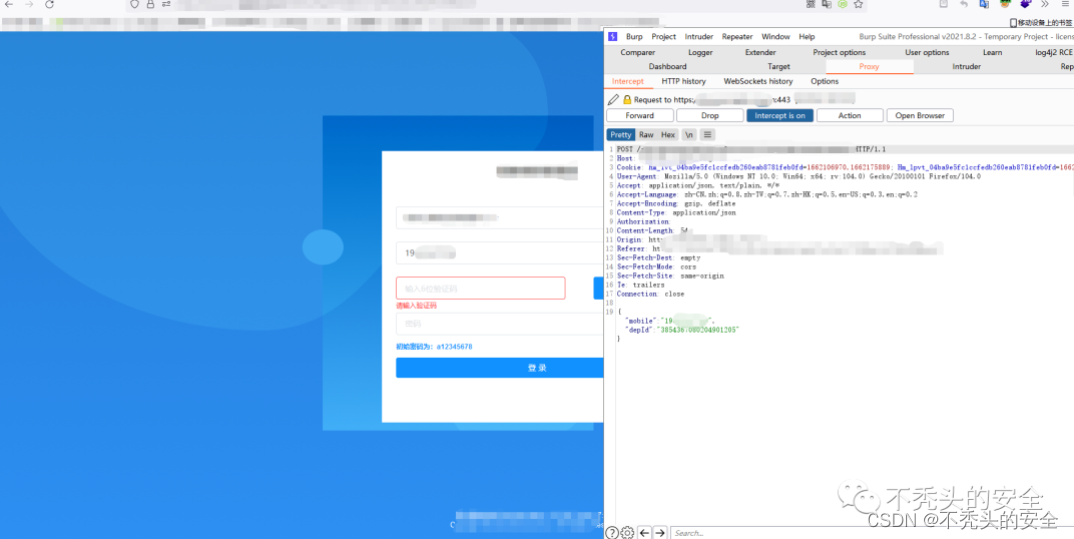This screenshot has width=1074, height=539.
Task: Switch to the Comparer tab
Action: tap(638, 52)
